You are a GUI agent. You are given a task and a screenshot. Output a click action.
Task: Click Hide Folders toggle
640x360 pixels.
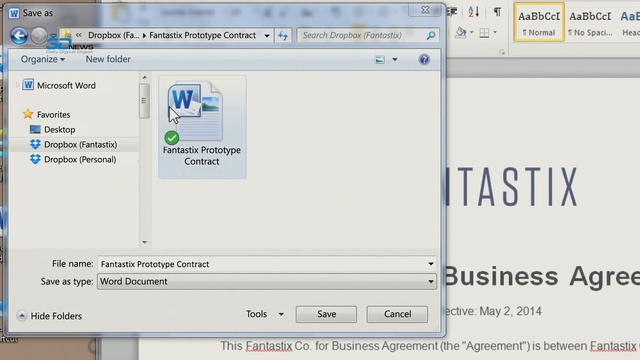[49, 316]
